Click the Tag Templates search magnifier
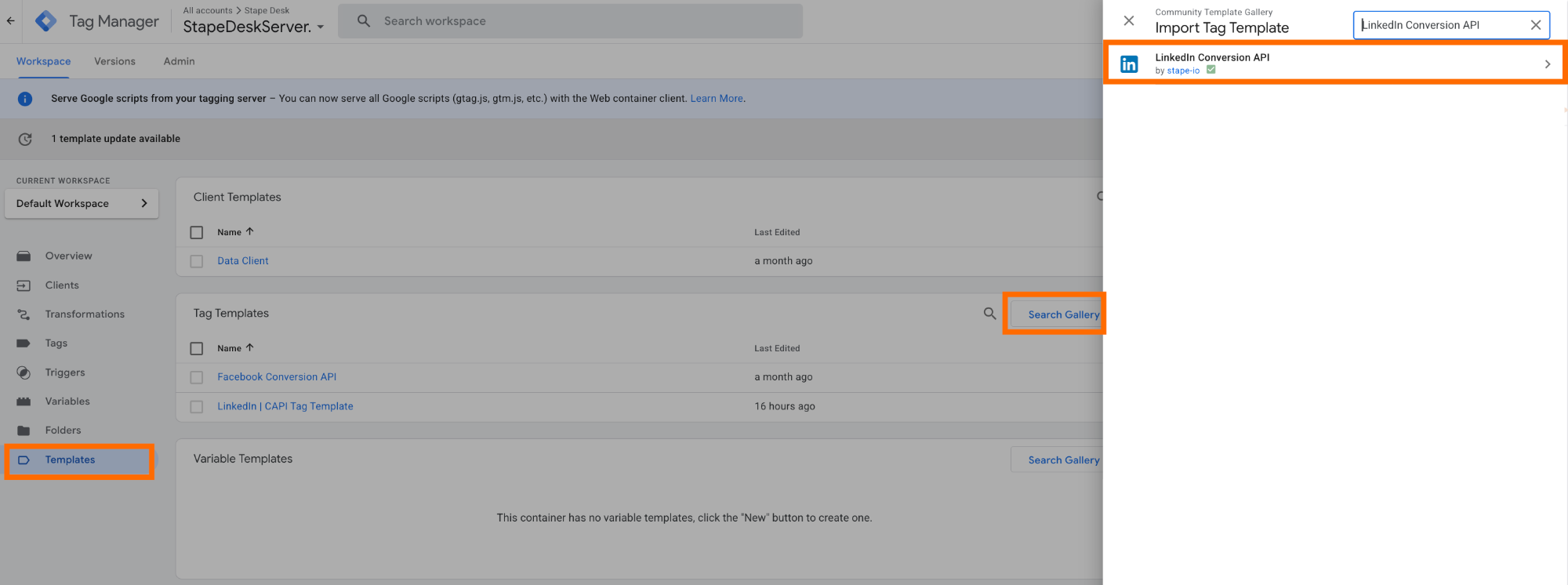1568x585 pixels. click(x=989, y=314)
